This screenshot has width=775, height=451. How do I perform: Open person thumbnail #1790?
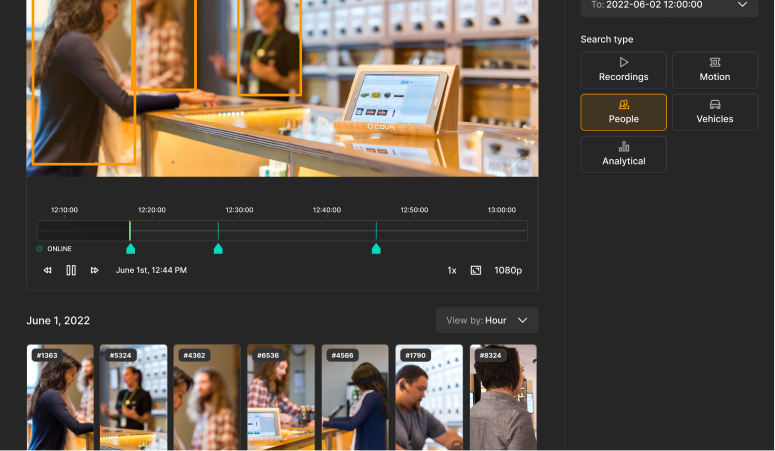pos(429,397)
